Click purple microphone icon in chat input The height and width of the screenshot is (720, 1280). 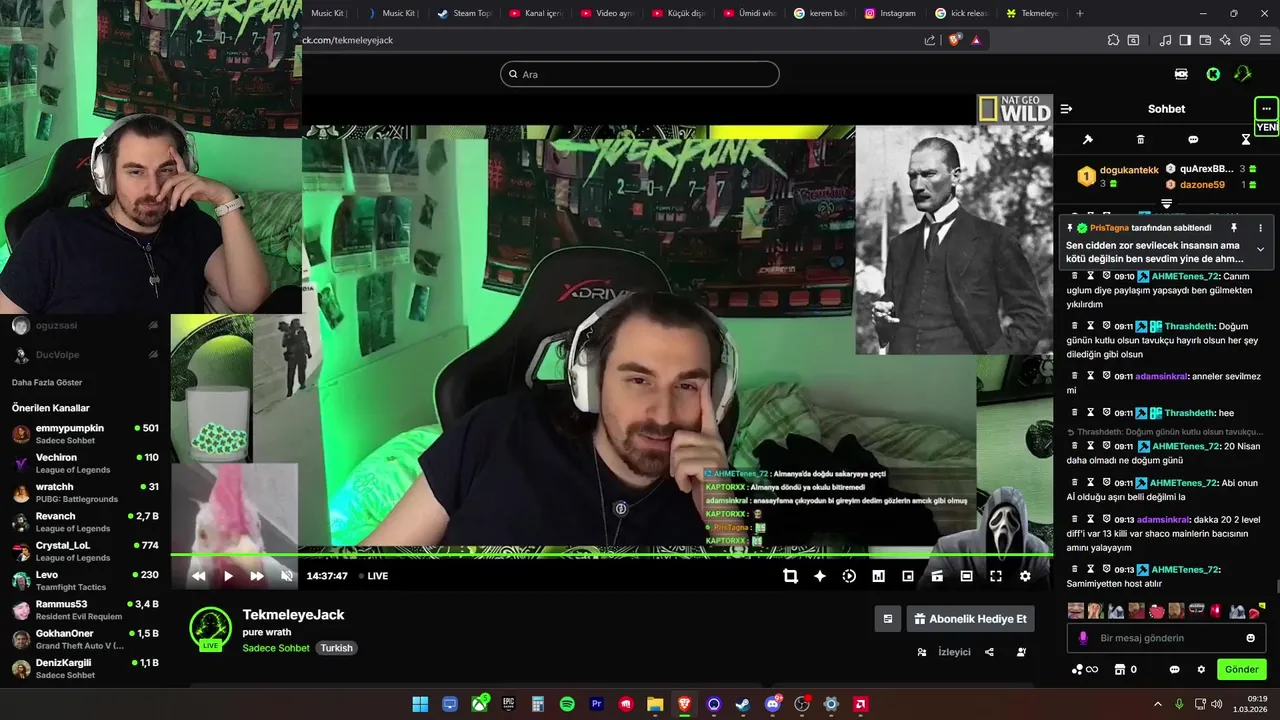[x=1083, y=638]
